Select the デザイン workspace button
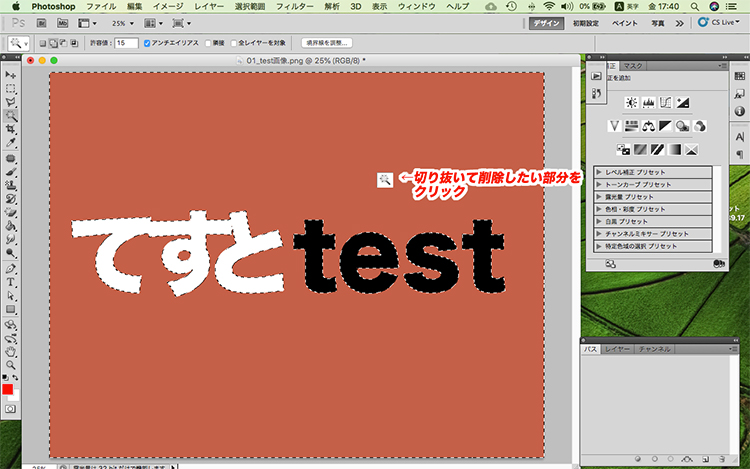750x469 pixels. (546, 23)
